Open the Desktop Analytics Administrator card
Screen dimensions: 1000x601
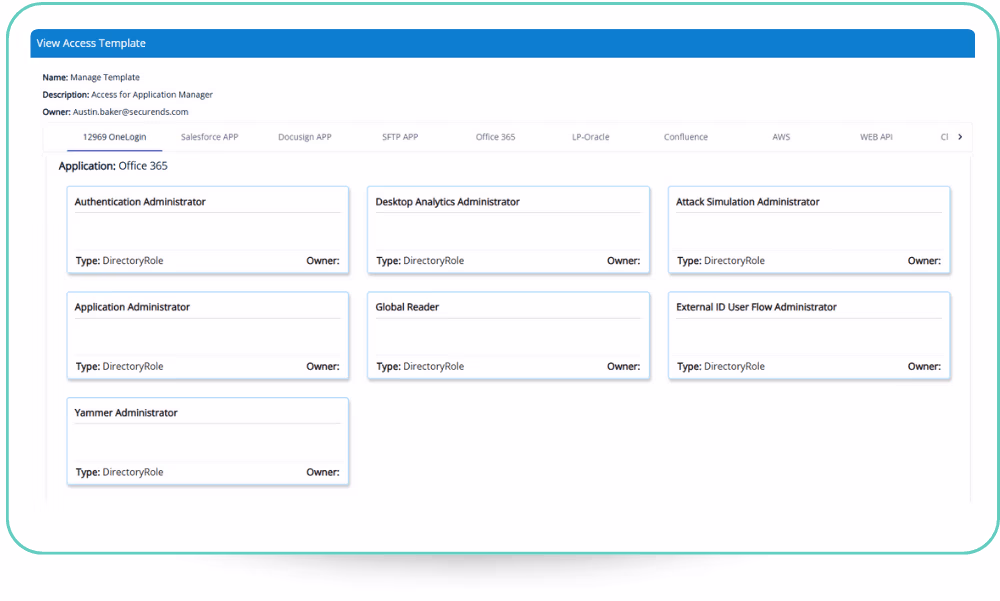pyautogui.click(x=508, y=230)
